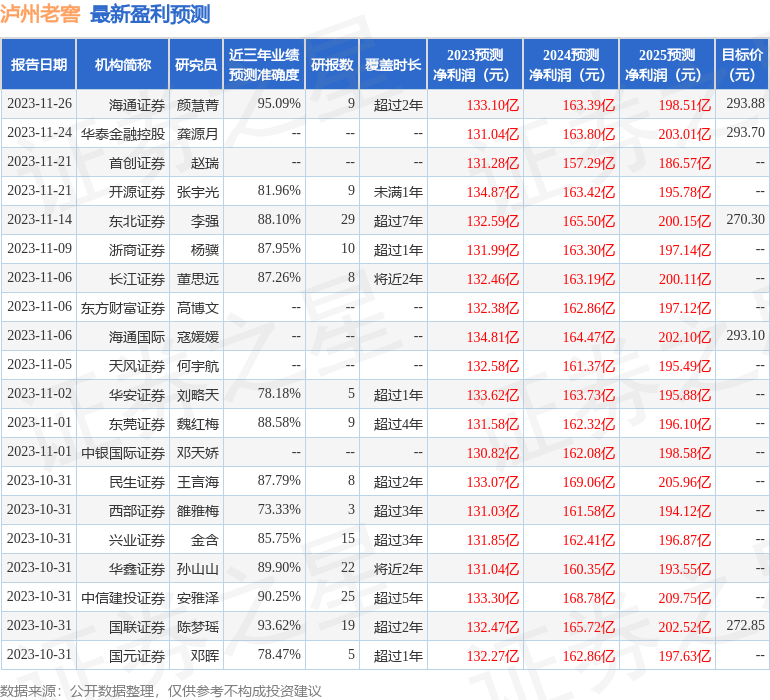Click 2024 forecast 169.06亿
770x700 pixels.
tap(588, 481)
